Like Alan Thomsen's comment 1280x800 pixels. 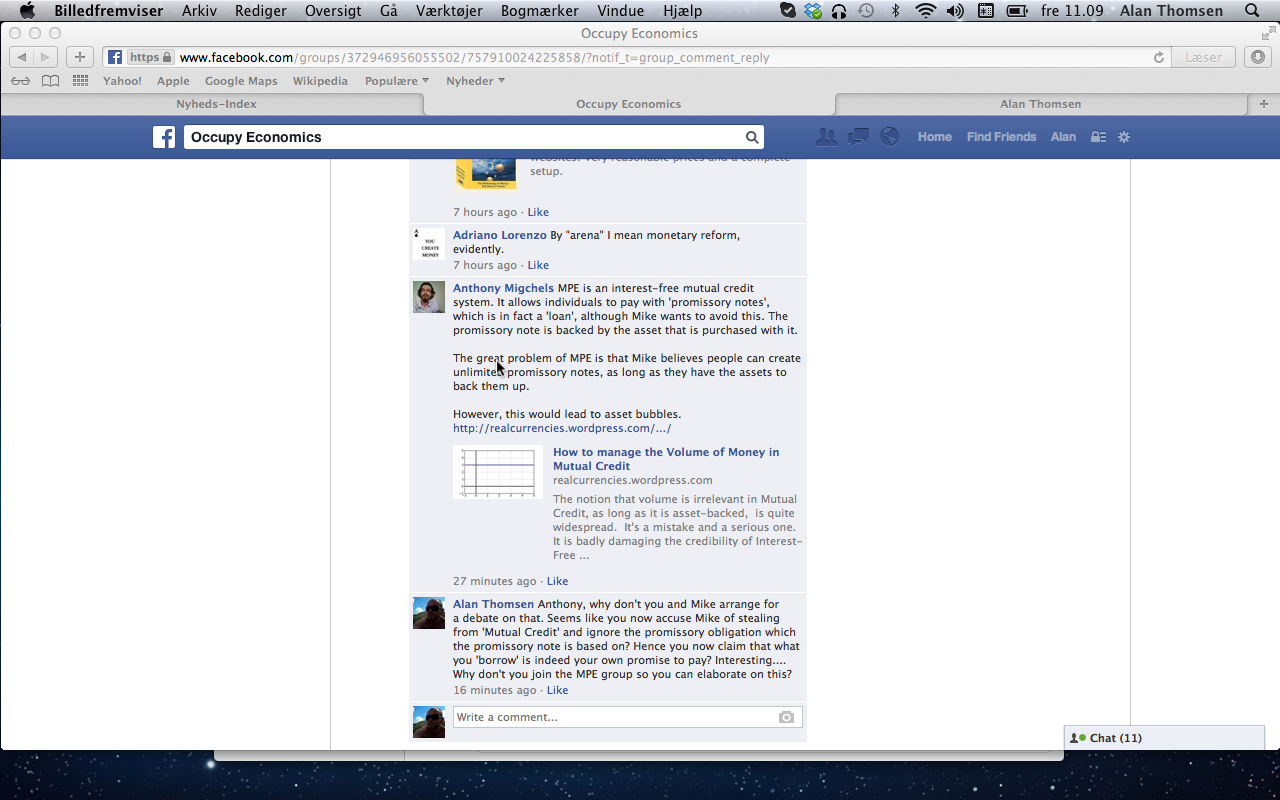(557, 690)
